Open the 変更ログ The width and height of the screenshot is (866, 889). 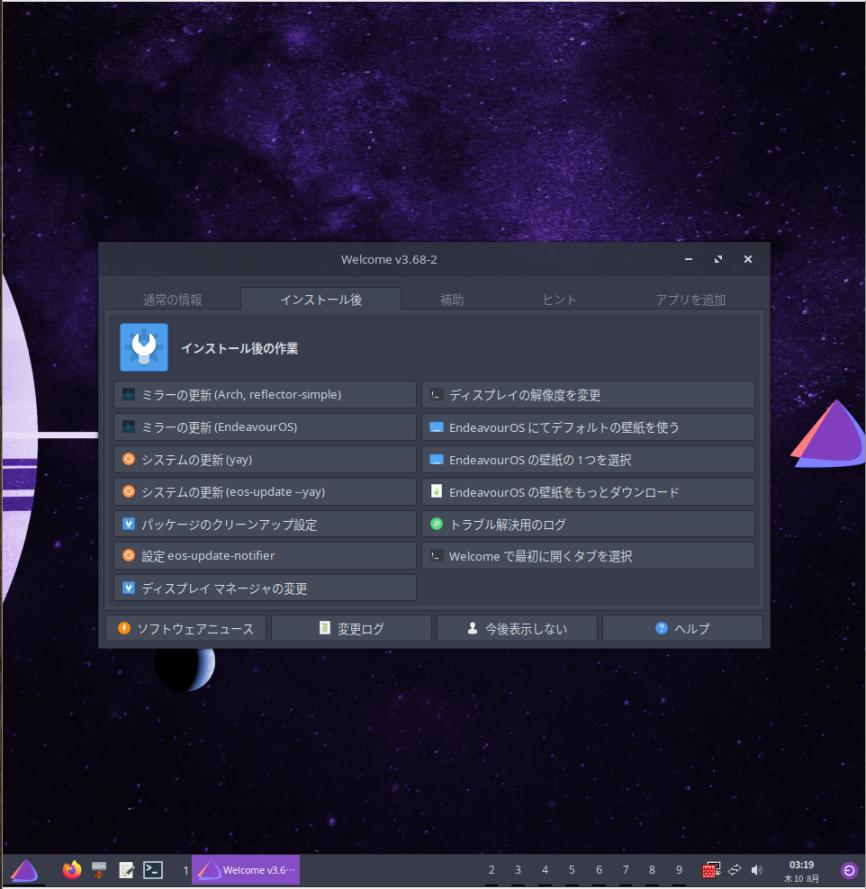351,628
